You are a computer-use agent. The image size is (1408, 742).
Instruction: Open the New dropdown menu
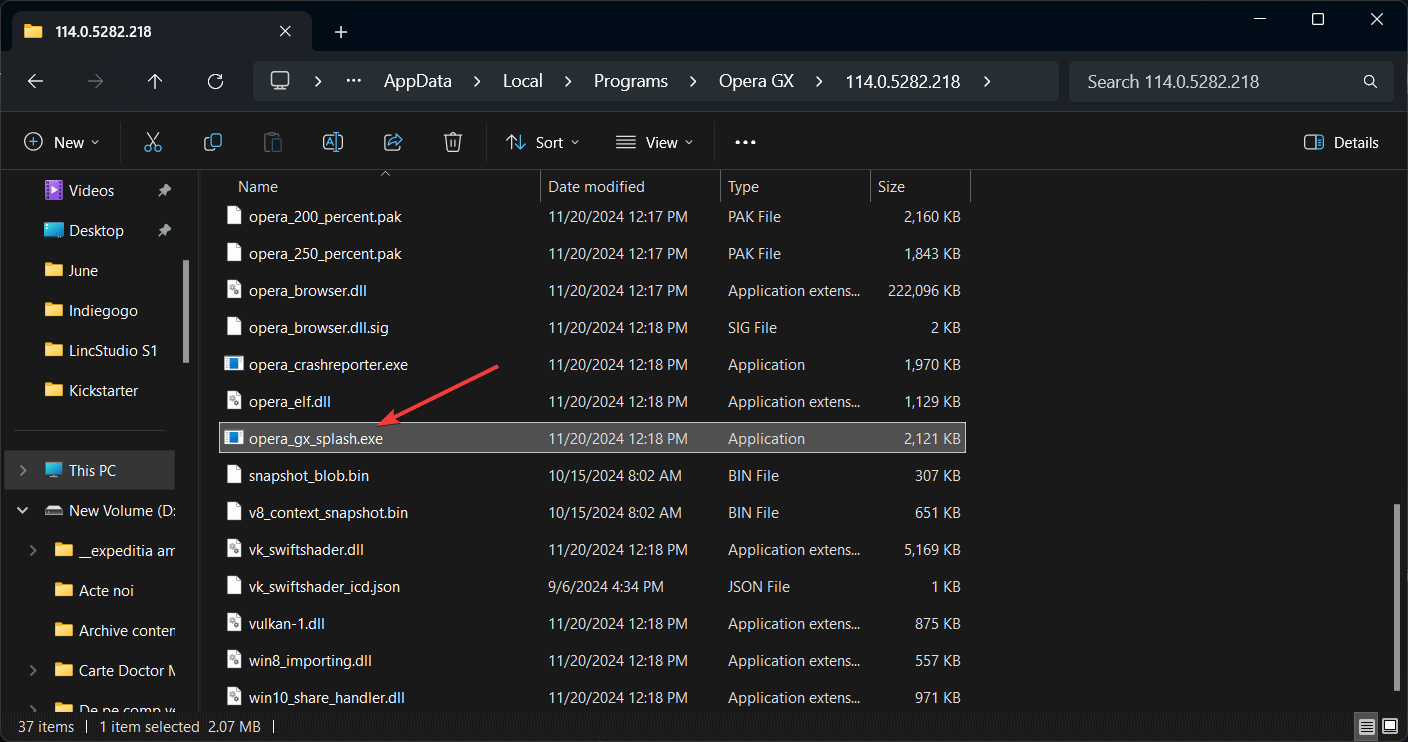(62, 142)
